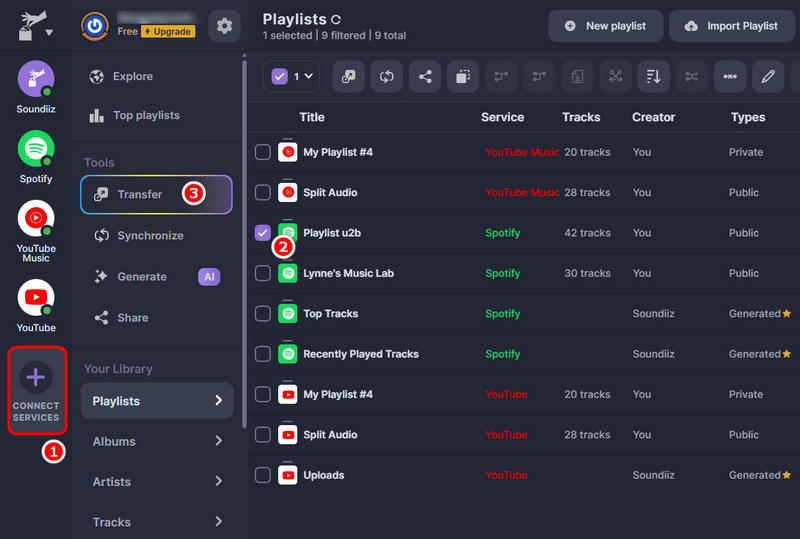
Task: Expand the Artists library chevron
Action: [218, 481]
